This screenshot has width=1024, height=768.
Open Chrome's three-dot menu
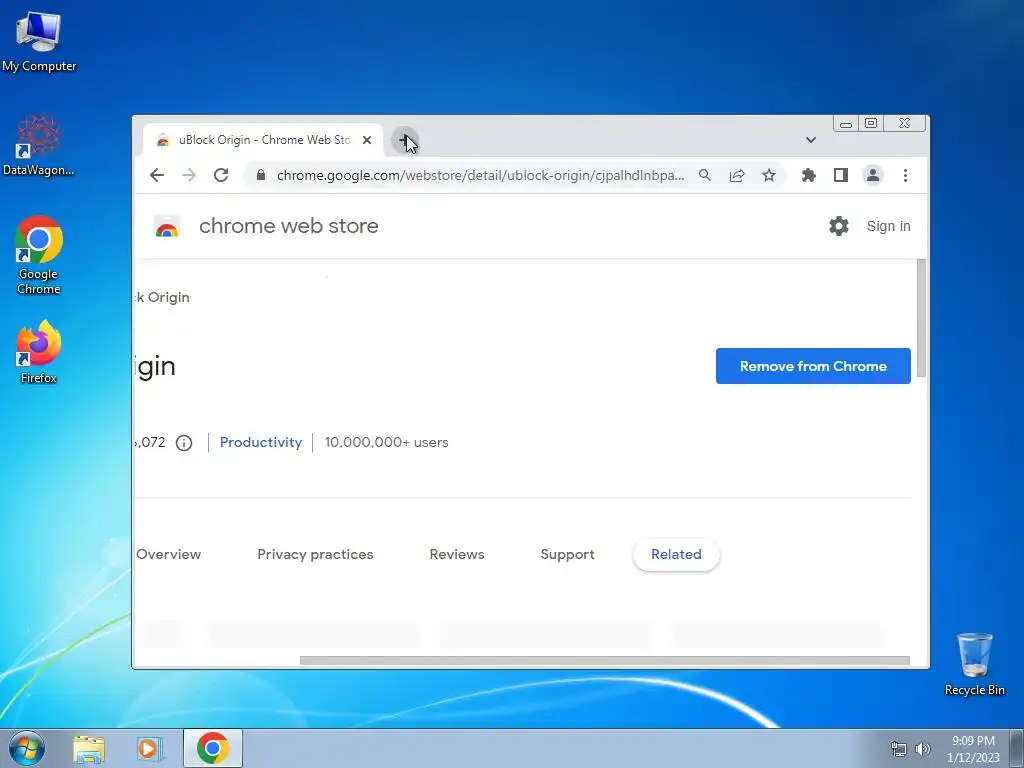click(905, 175)
